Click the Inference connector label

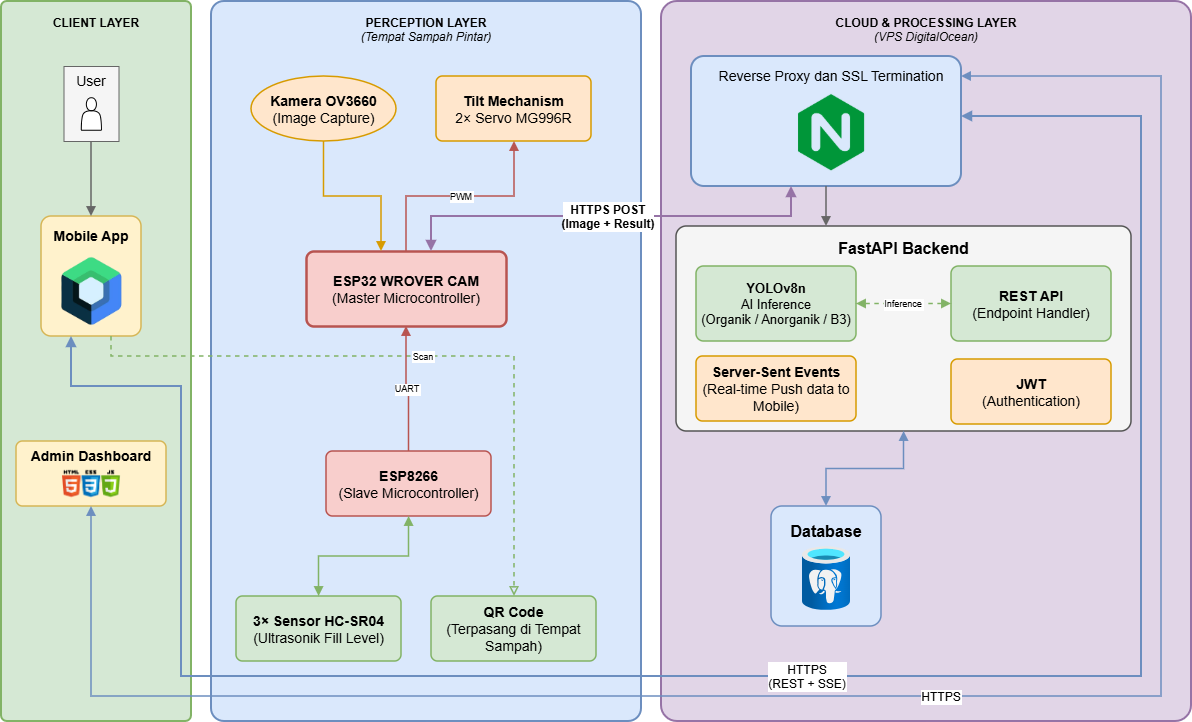coord(902,304)
